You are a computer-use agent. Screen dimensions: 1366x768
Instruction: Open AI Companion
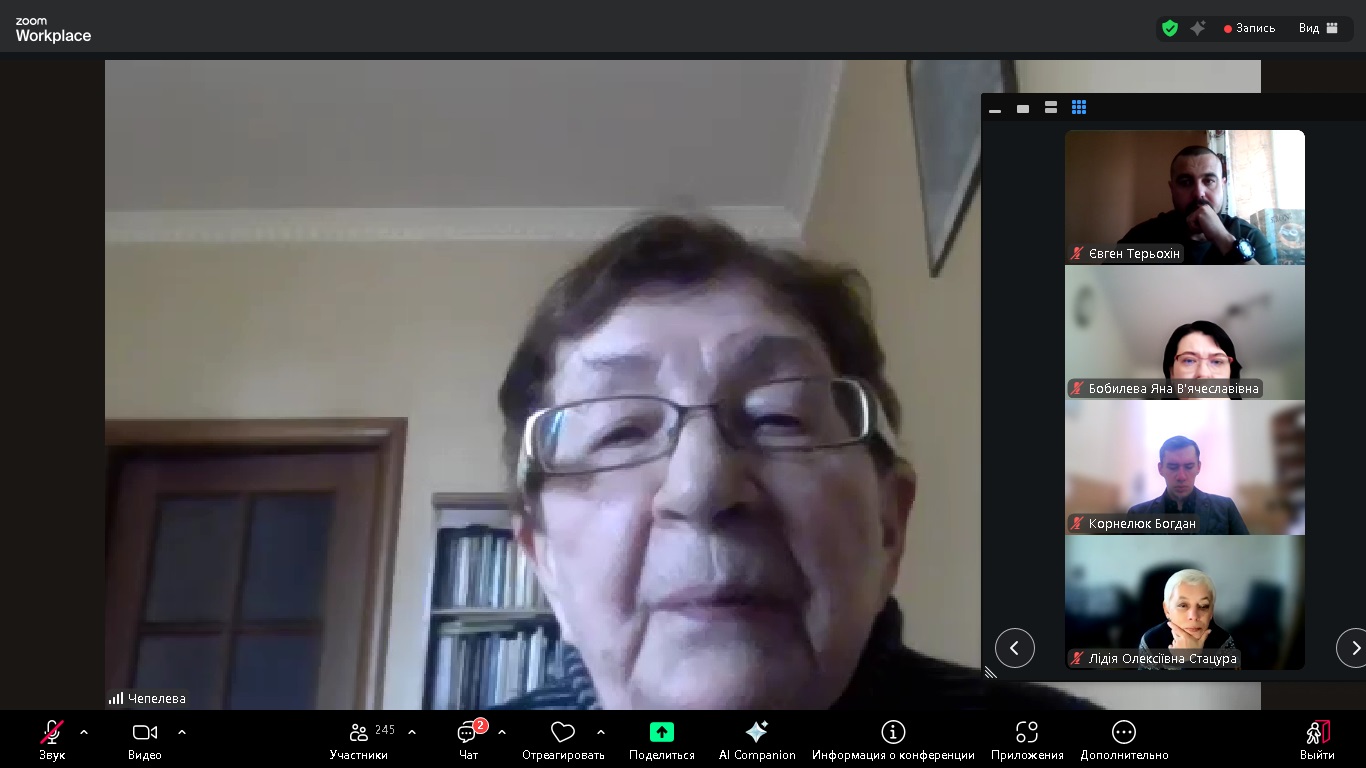(757, 738)
